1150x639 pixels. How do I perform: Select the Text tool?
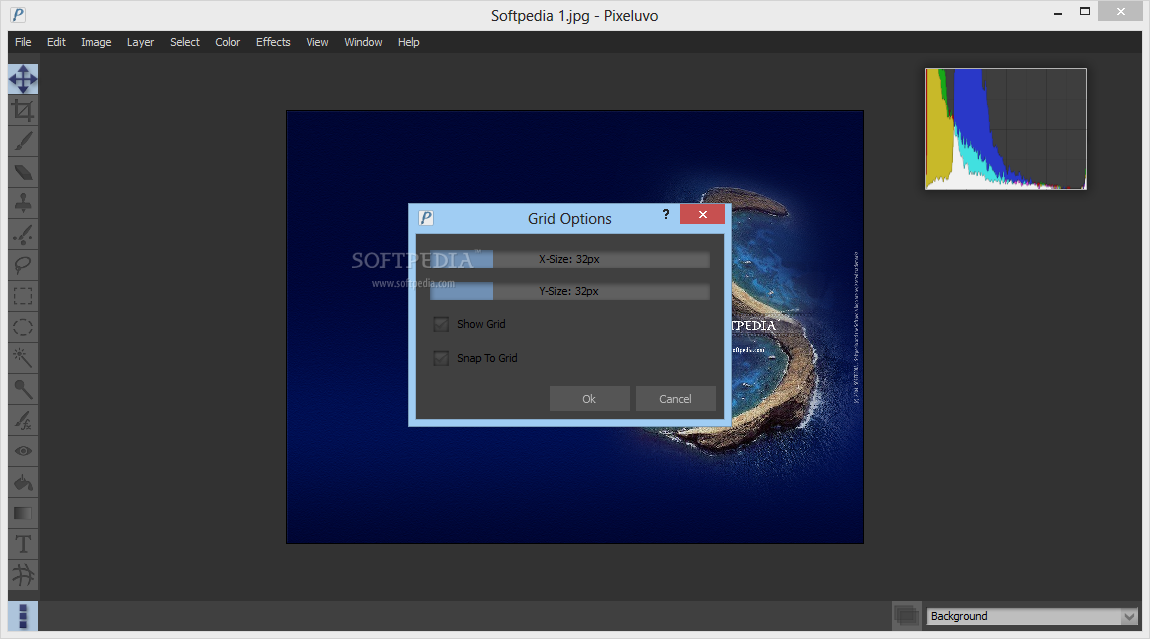[x=23, y=544]
